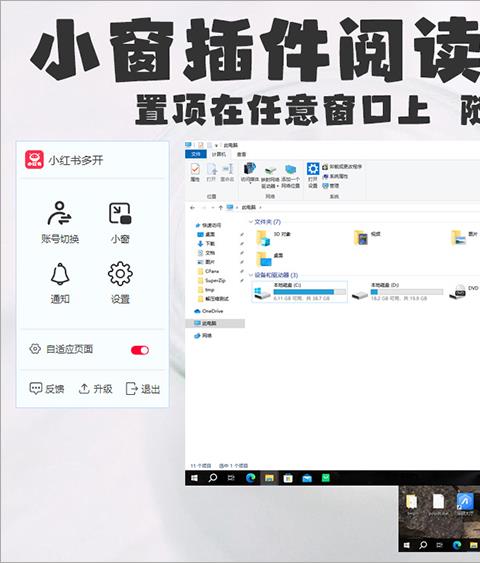Click the 反馈 feedback chat icon
Viewport: 480px width, 563px height.
(x=36, y=388)
